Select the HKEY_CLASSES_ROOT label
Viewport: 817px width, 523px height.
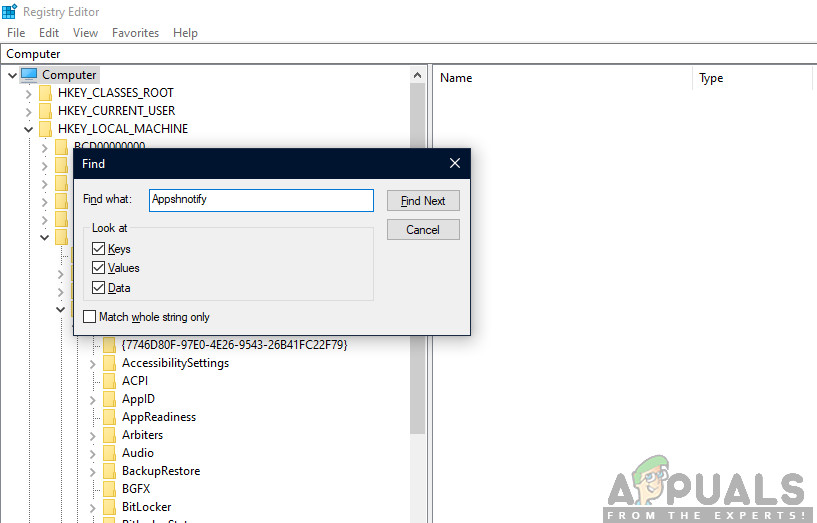click(x=116, y=93)
